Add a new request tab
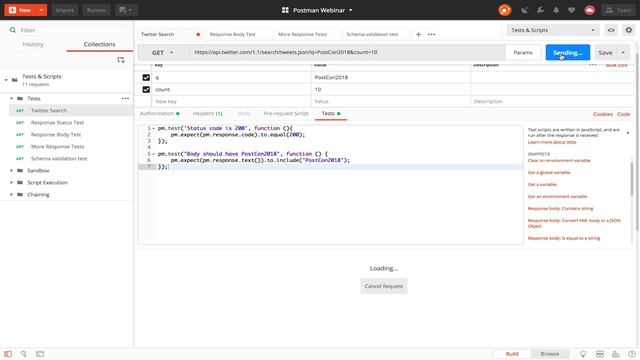This screenshot has width=640, height=360. coord(418,34)
